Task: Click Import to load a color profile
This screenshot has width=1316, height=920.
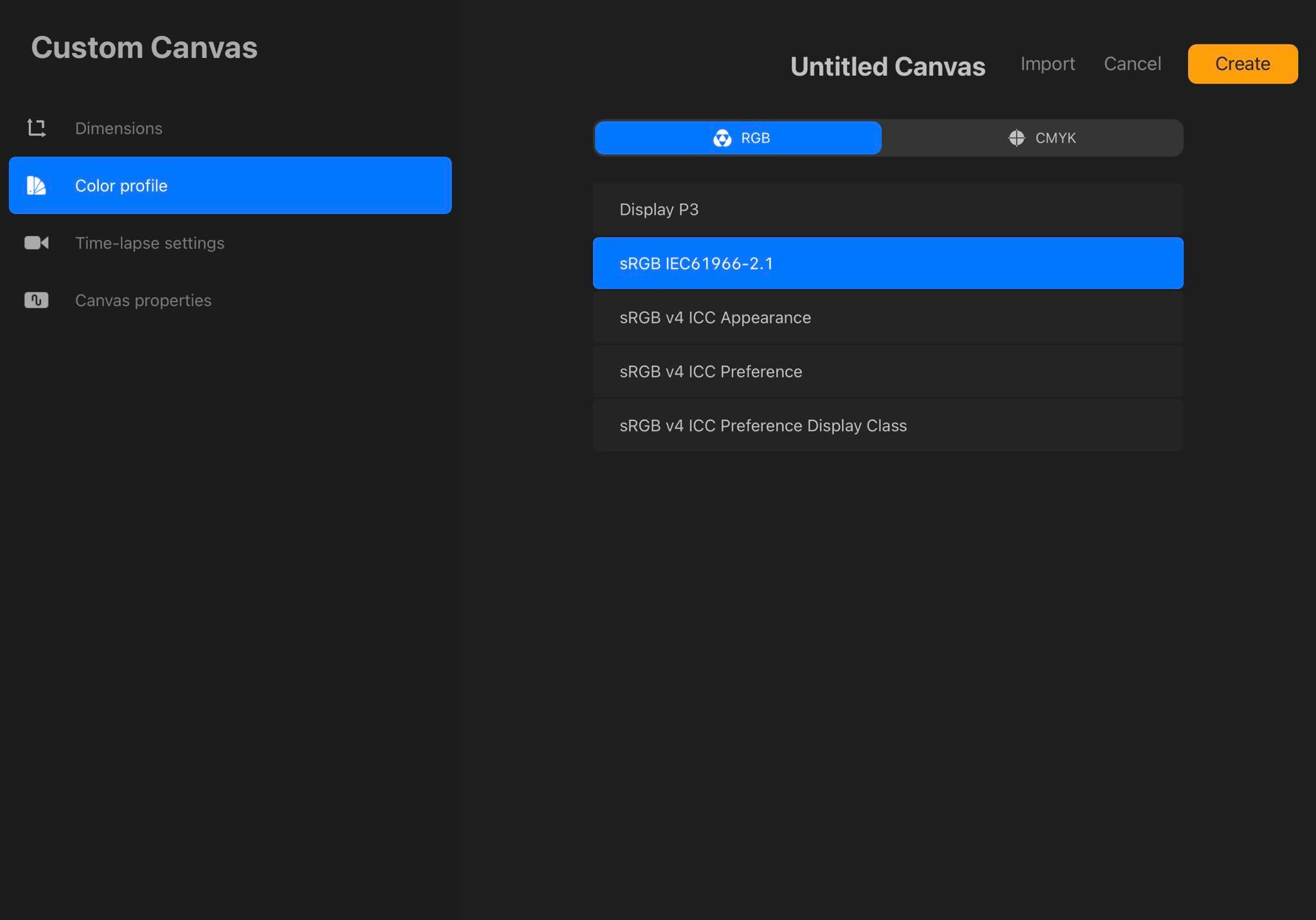Action: [x=1047, y=64]
